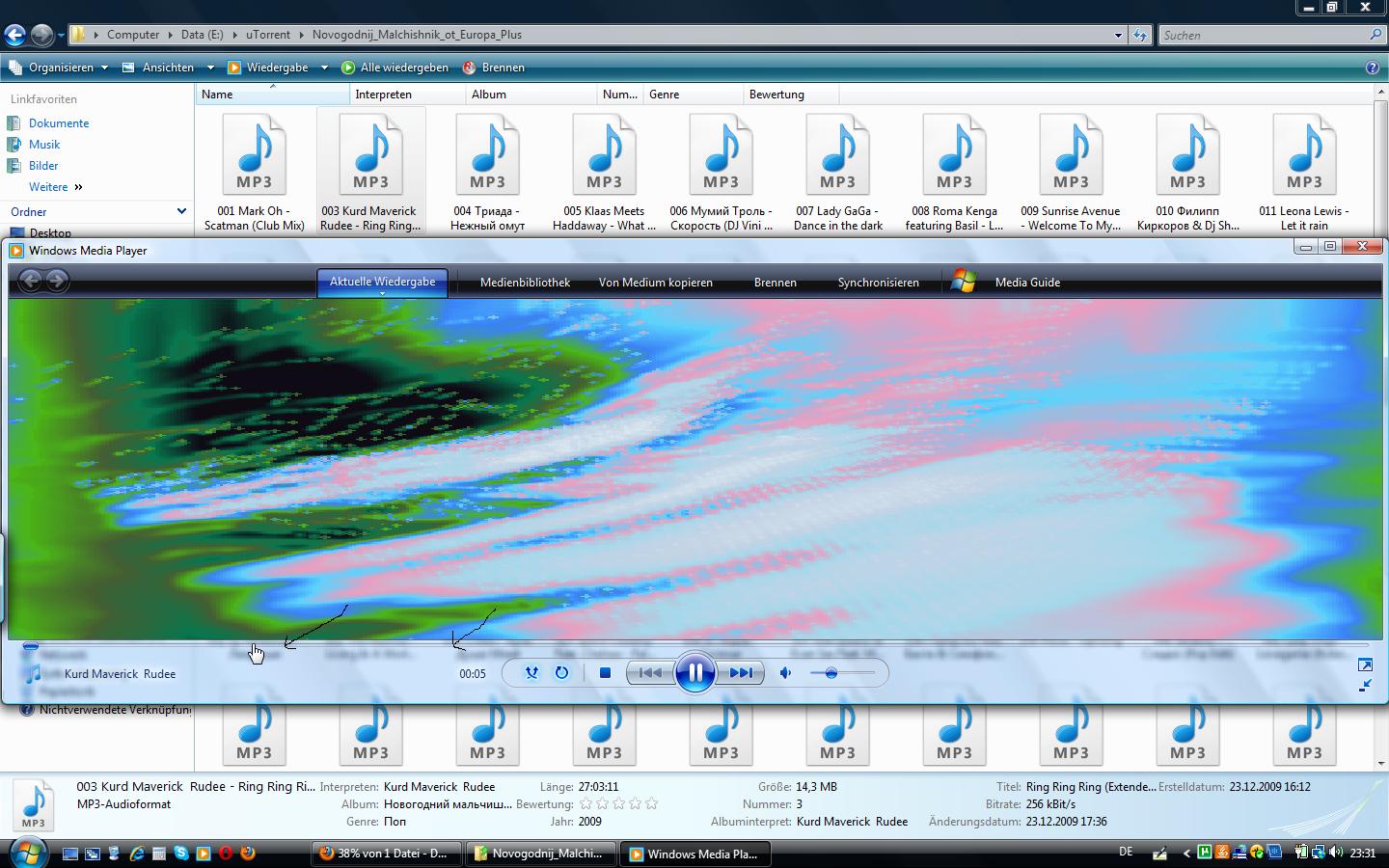
Task: Open the Medienbibliothek tab
Action: [x=526, y=283]
